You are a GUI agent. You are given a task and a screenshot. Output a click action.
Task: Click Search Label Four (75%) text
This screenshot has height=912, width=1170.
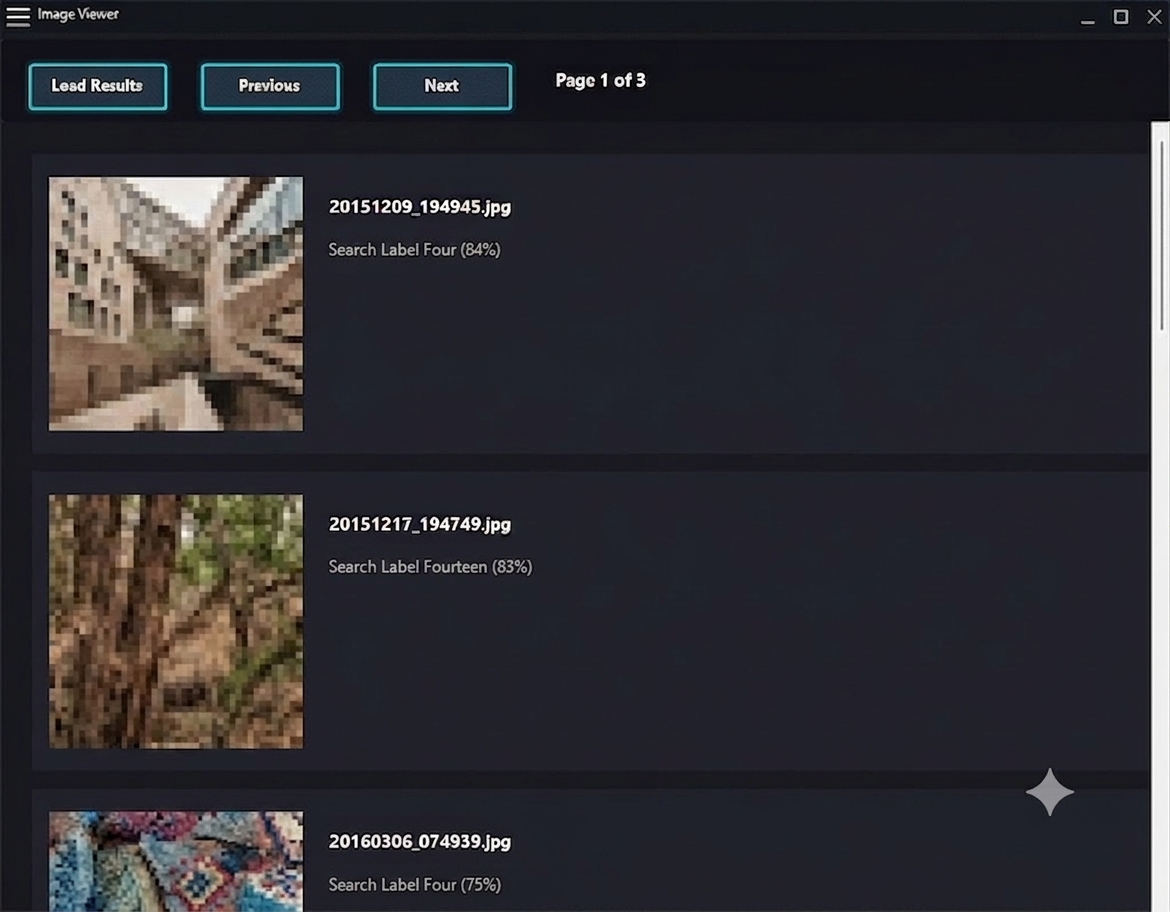(415, 885)
